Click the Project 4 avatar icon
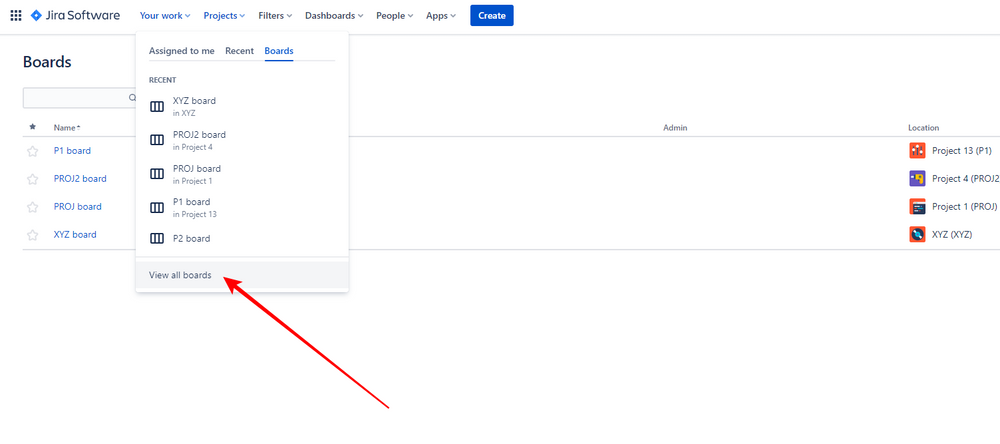 (x=917, y=179)
